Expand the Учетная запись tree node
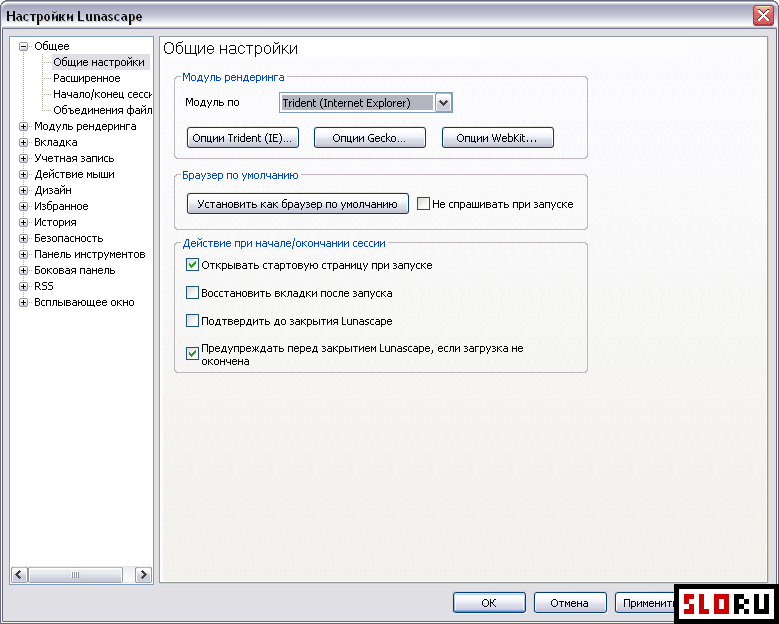The width and height of the screenshot is (779, 624). tap(23, 158)
